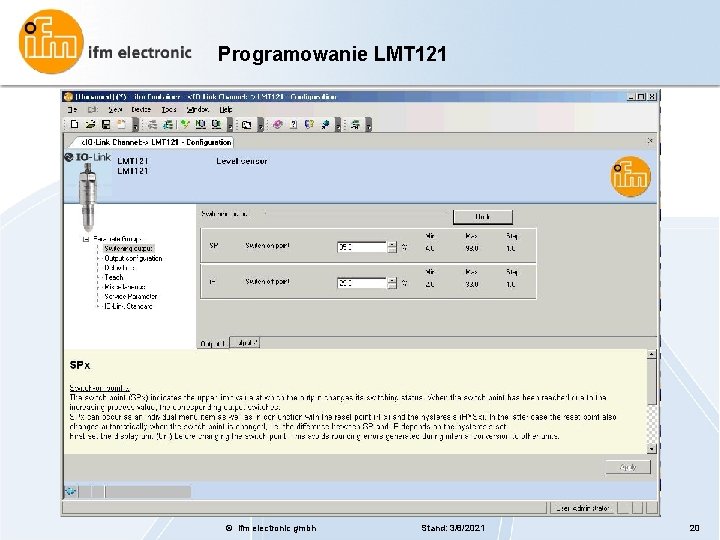Click the Apply button
This screenshot has width=720, height=540.
click(x=628, y=467)
